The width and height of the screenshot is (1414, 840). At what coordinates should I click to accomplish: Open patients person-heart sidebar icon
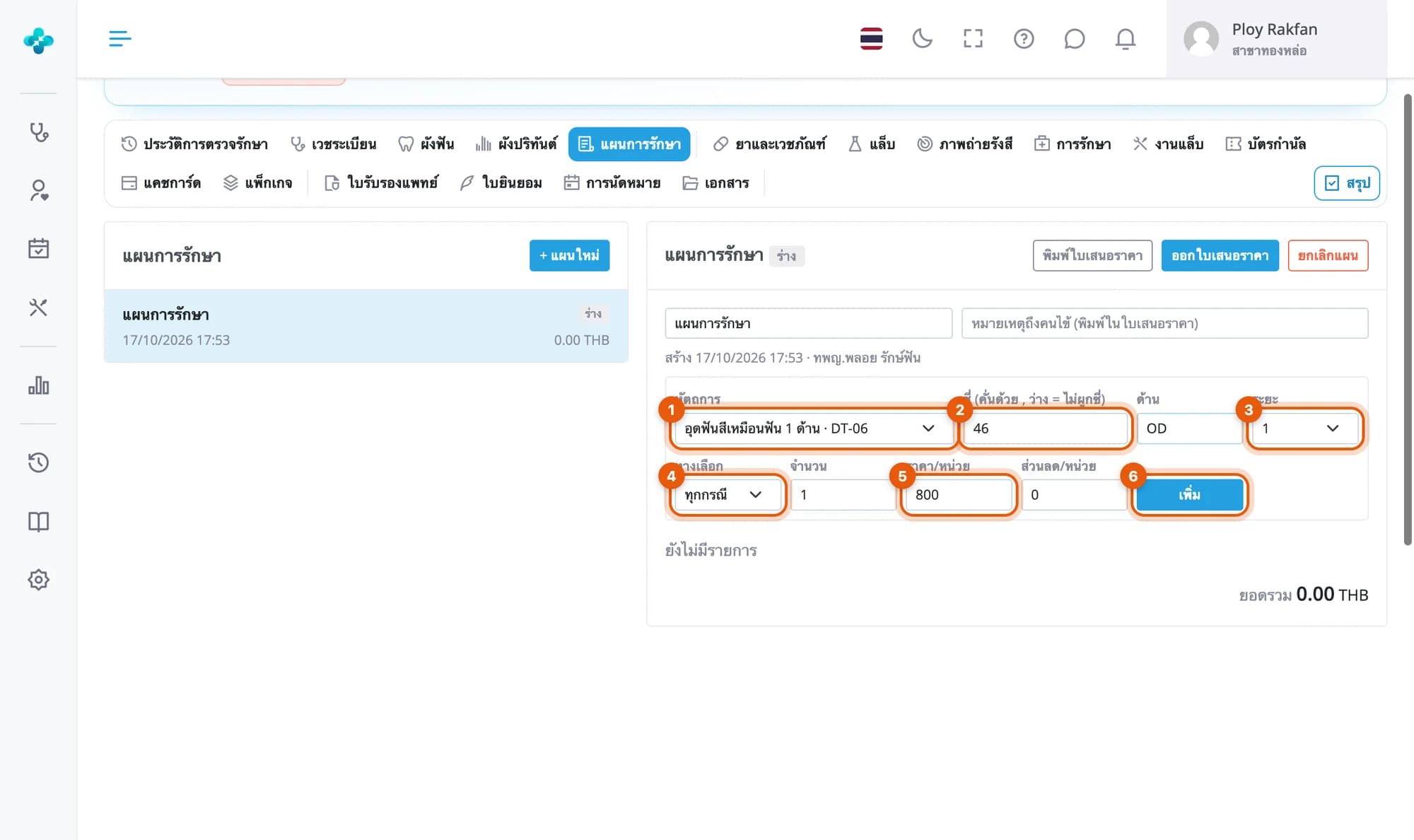(38, 190)
